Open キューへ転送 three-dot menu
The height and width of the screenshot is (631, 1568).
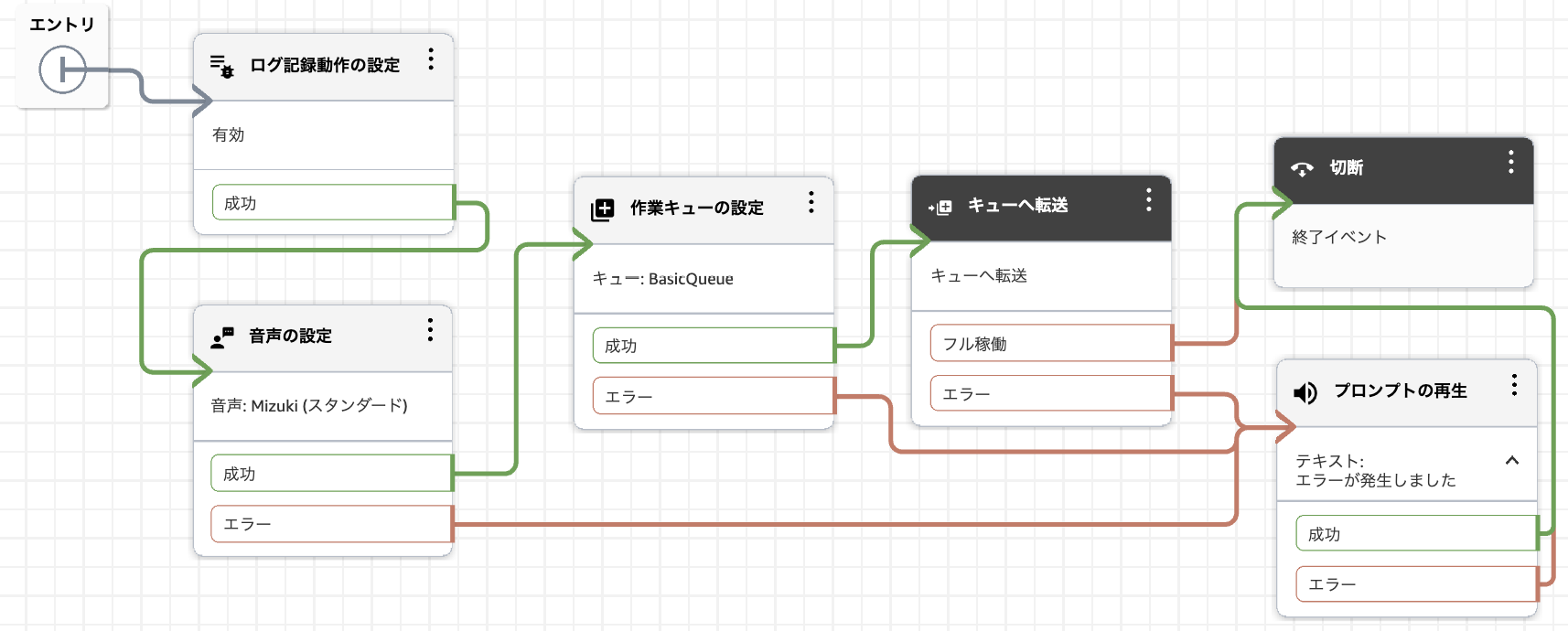[x=1149, y=200]
